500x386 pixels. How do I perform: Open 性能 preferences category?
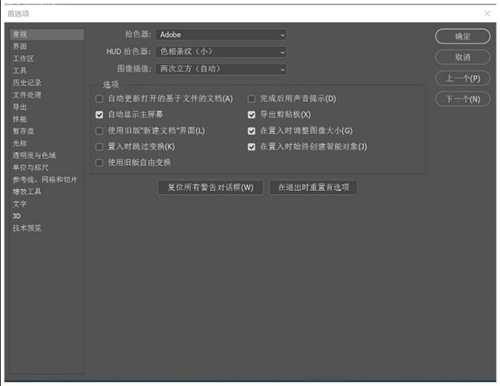pyautogui.click(x=20, y=119)
